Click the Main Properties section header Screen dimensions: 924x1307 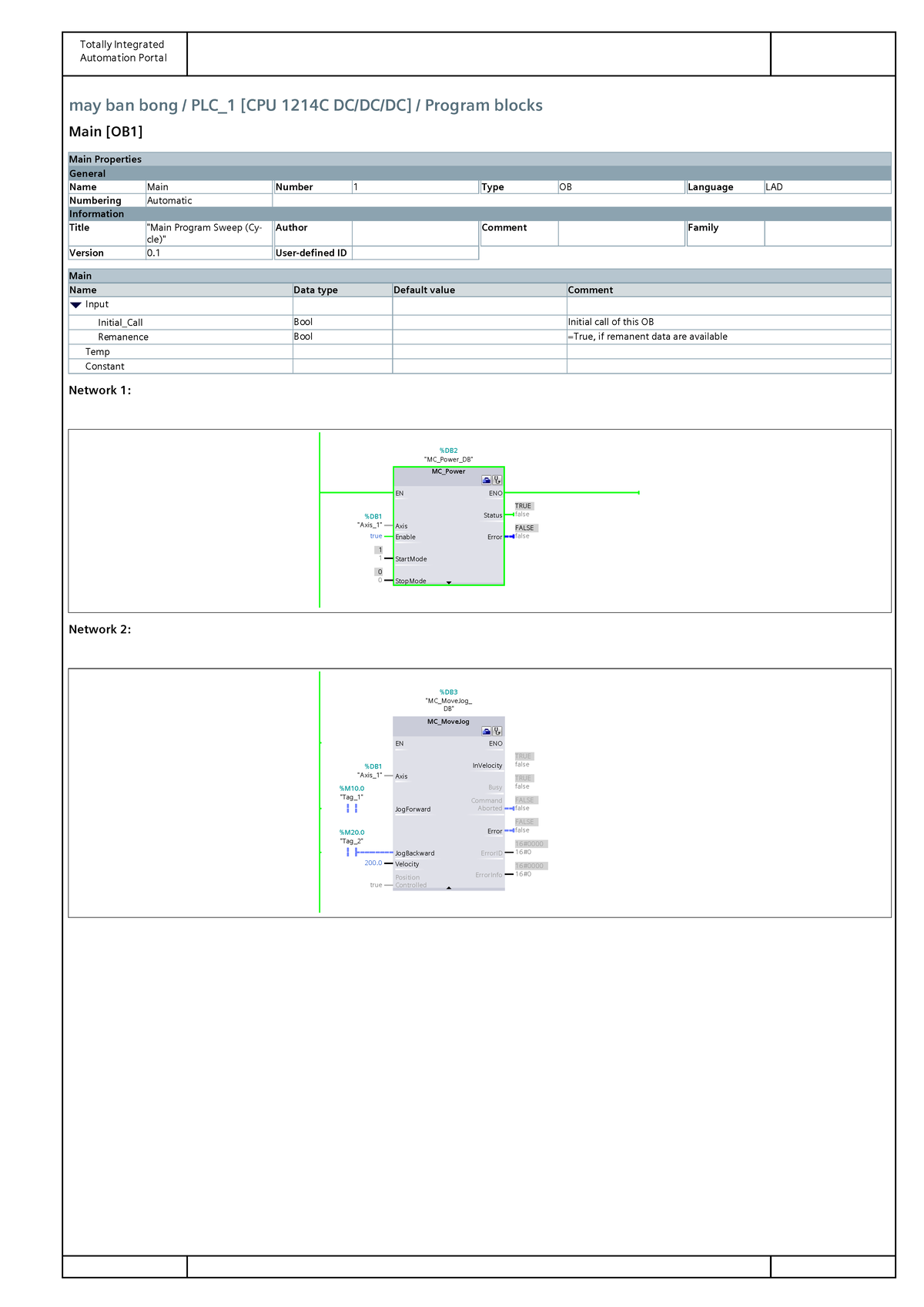pos(480,159)
